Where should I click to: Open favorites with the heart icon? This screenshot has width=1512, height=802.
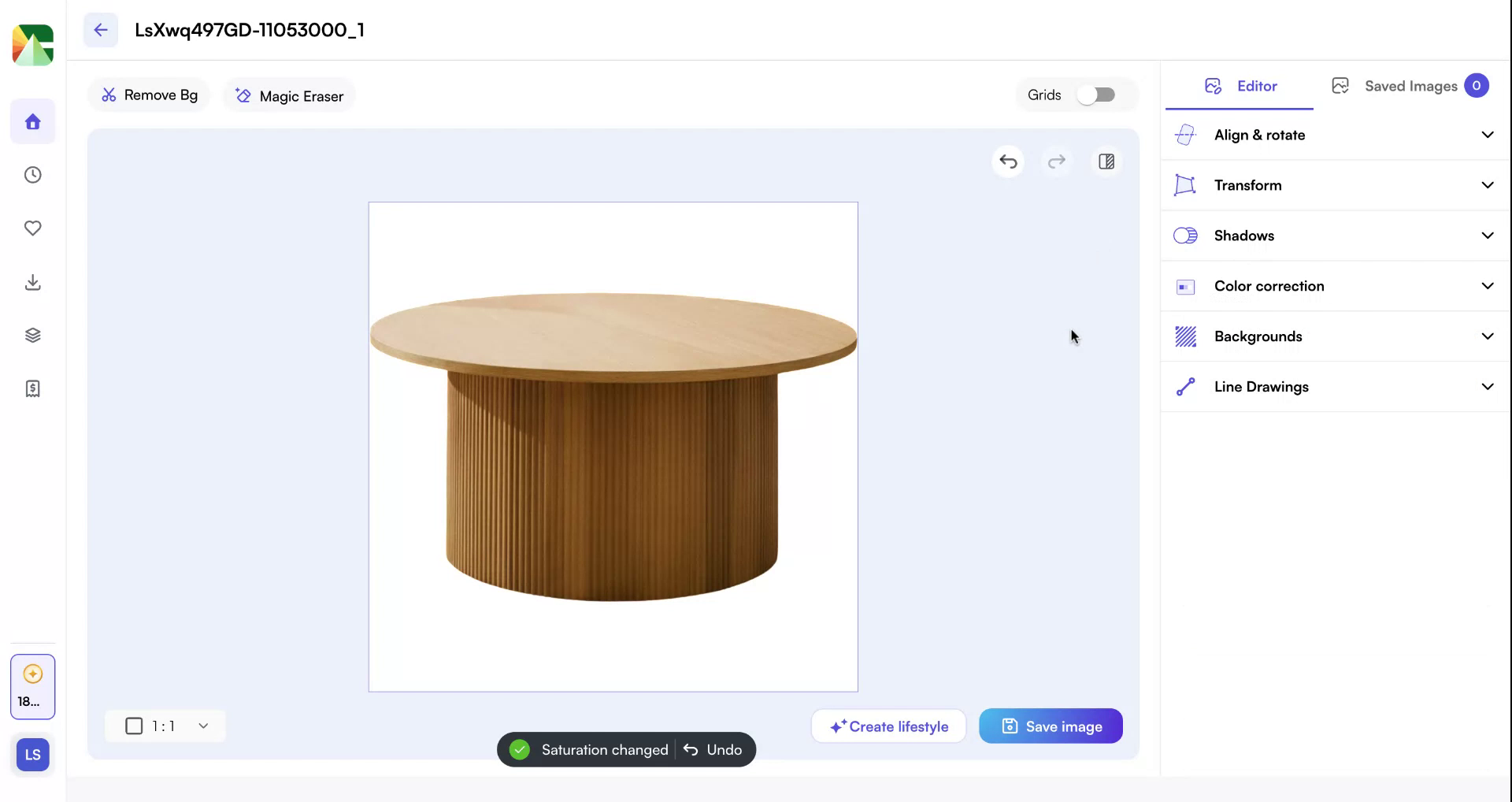[x=32, y=228]
